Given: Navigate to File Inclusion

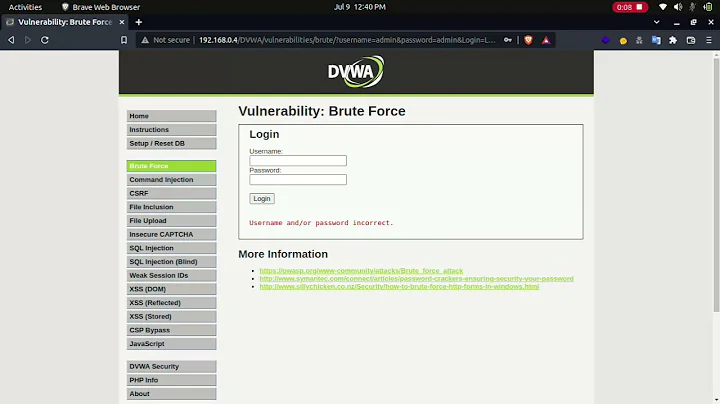Looking at the screenshot, I should click(171, 207).
